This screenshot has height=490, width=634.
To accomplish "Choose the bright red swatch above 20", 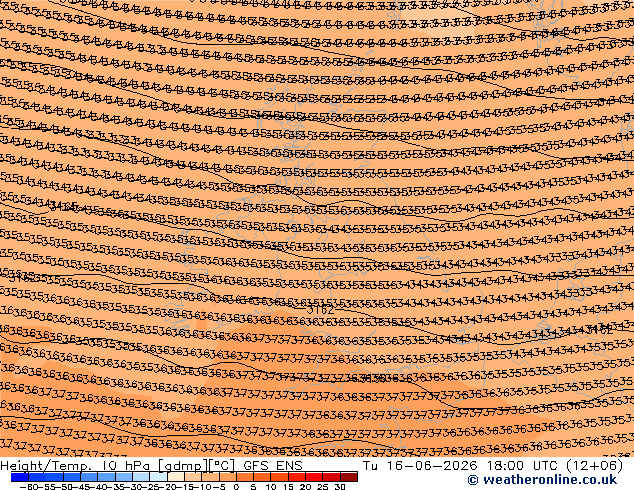I will pyautogui.click(x=314, y=477).
